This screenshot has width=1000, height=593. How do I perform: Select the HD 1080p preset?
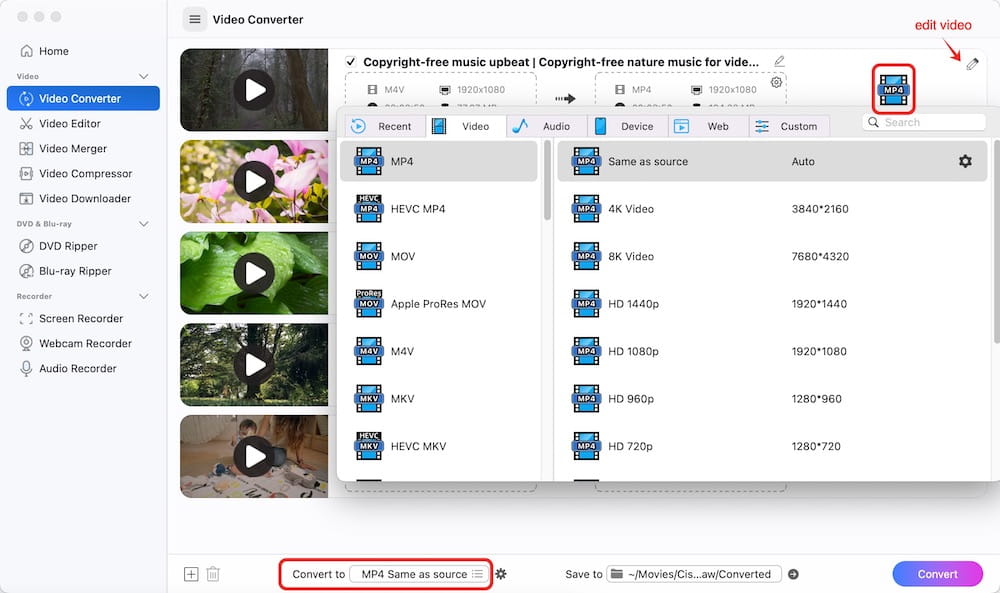click(x=772, y=351)
